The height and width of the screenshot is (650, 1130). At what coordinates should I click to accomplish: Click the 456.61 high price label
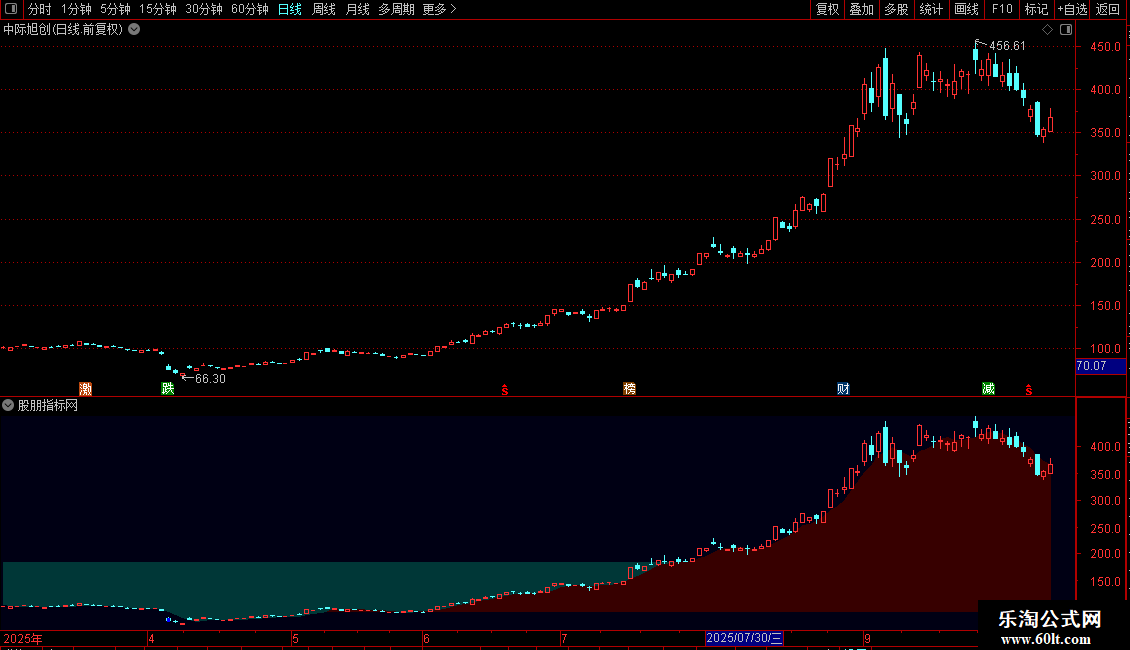(1007, 45)
